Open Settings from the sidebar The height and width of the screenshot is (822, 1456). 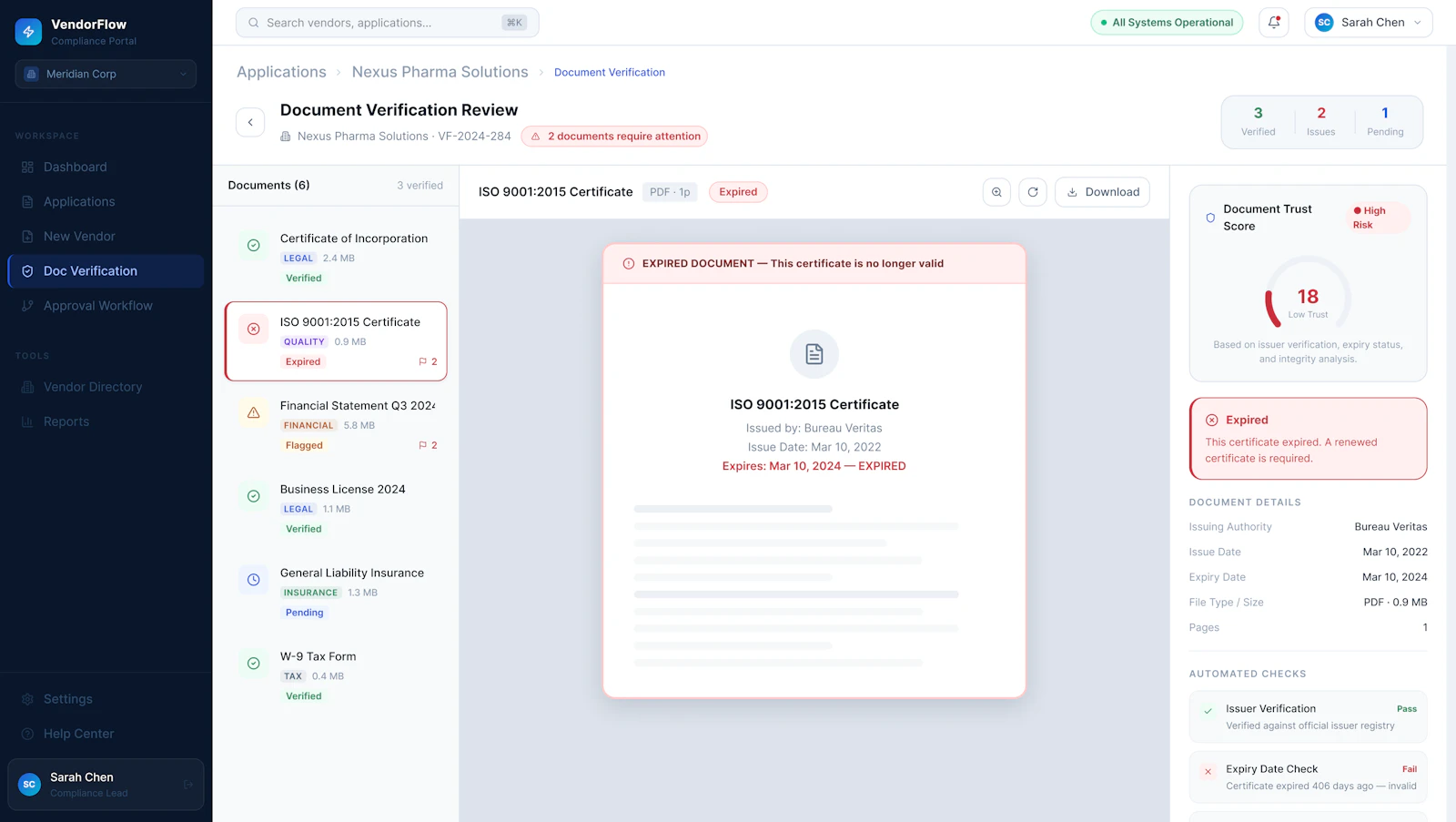106,699
